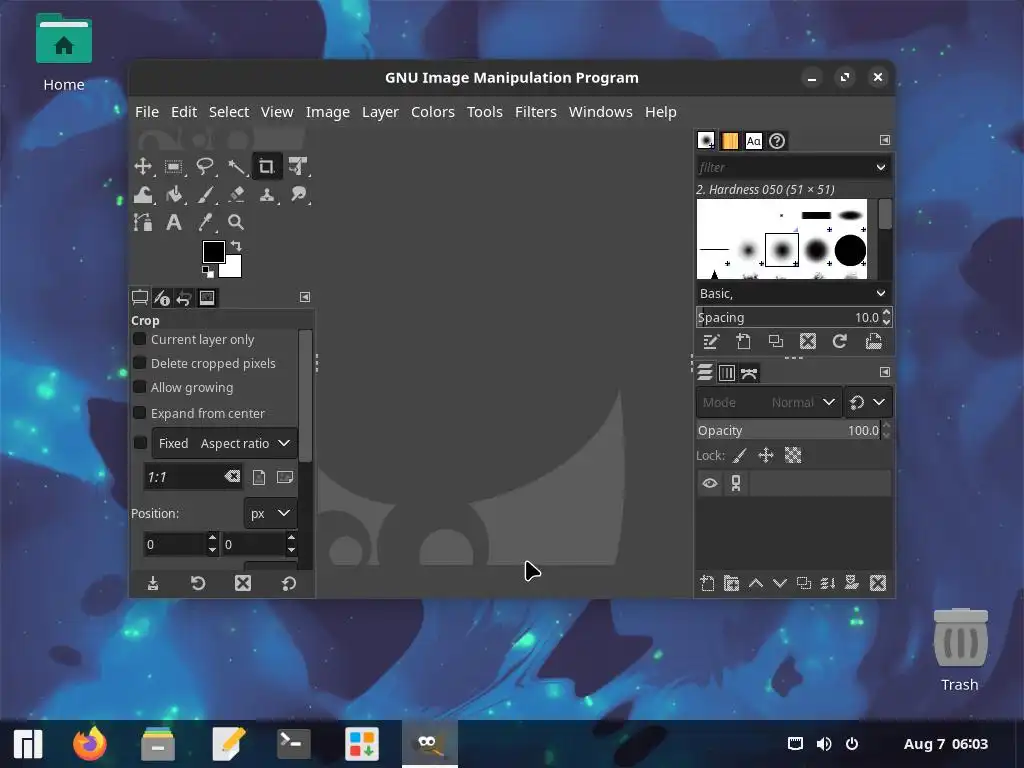
Task: Open the Windows menu
Action: click(600, 112)
